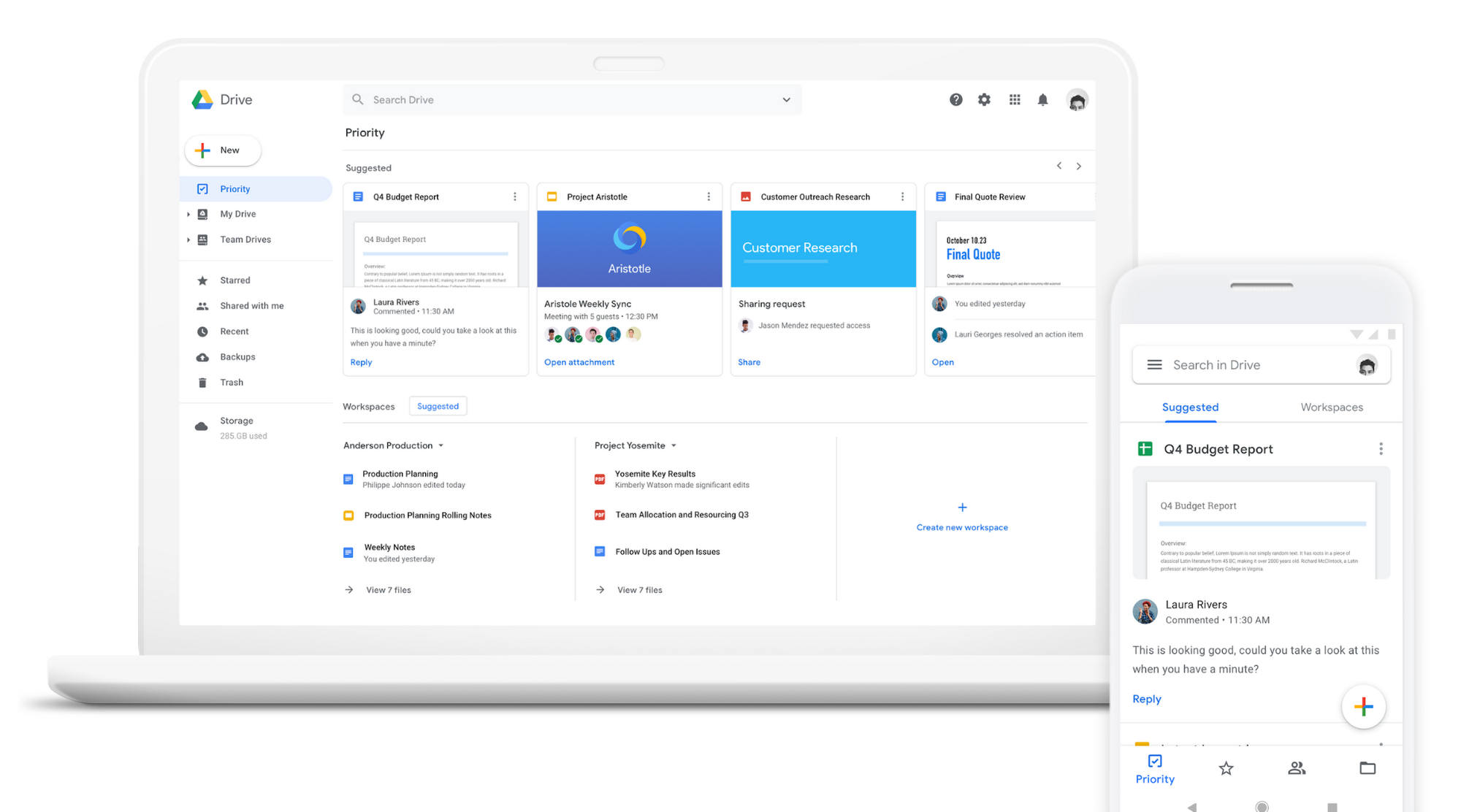Click Create new workspace button
This screenshot has width=1461, height=812.
(962, 519)
